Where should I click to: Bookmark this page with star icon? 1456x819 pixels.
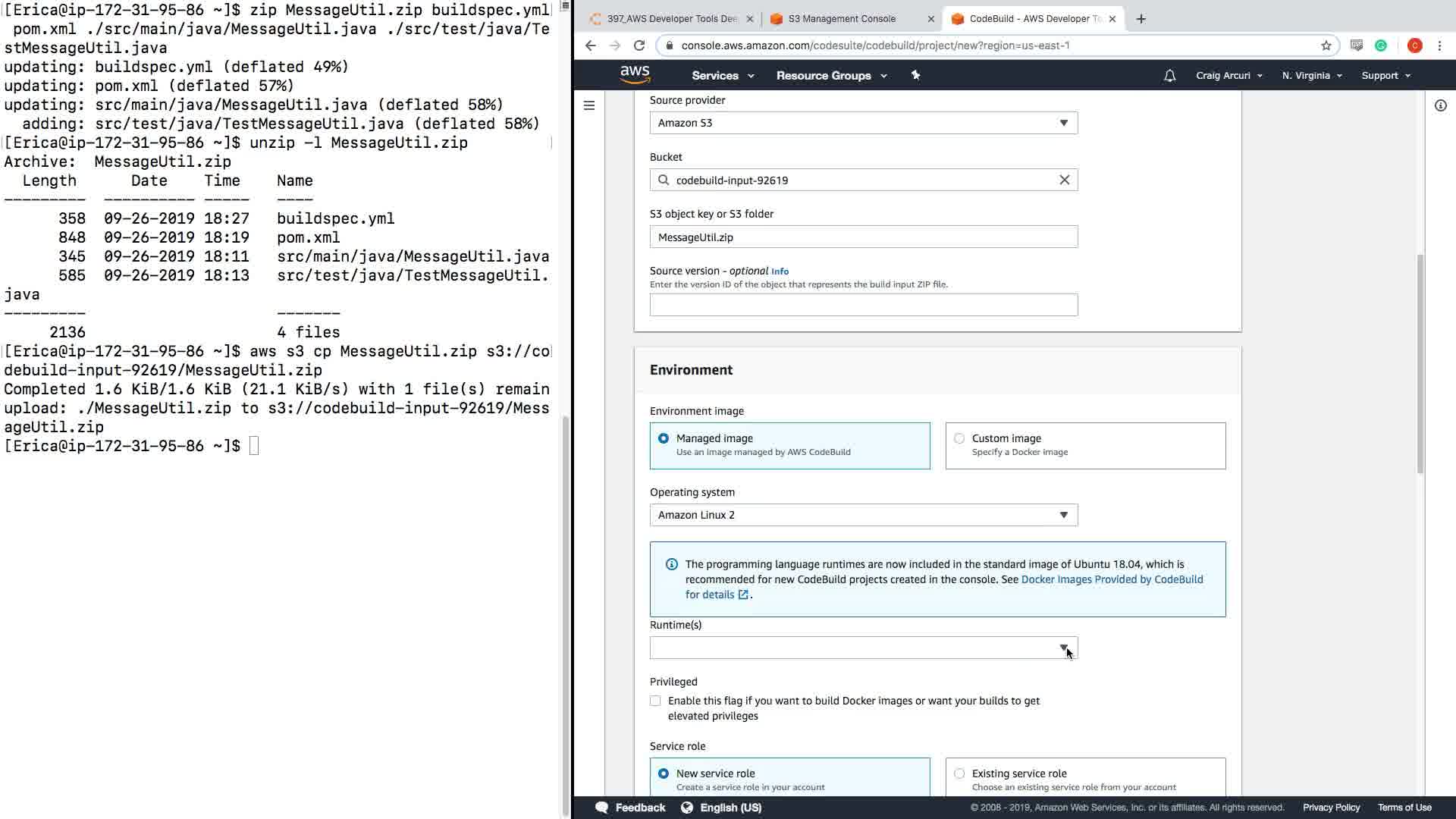pos(1326,45)
